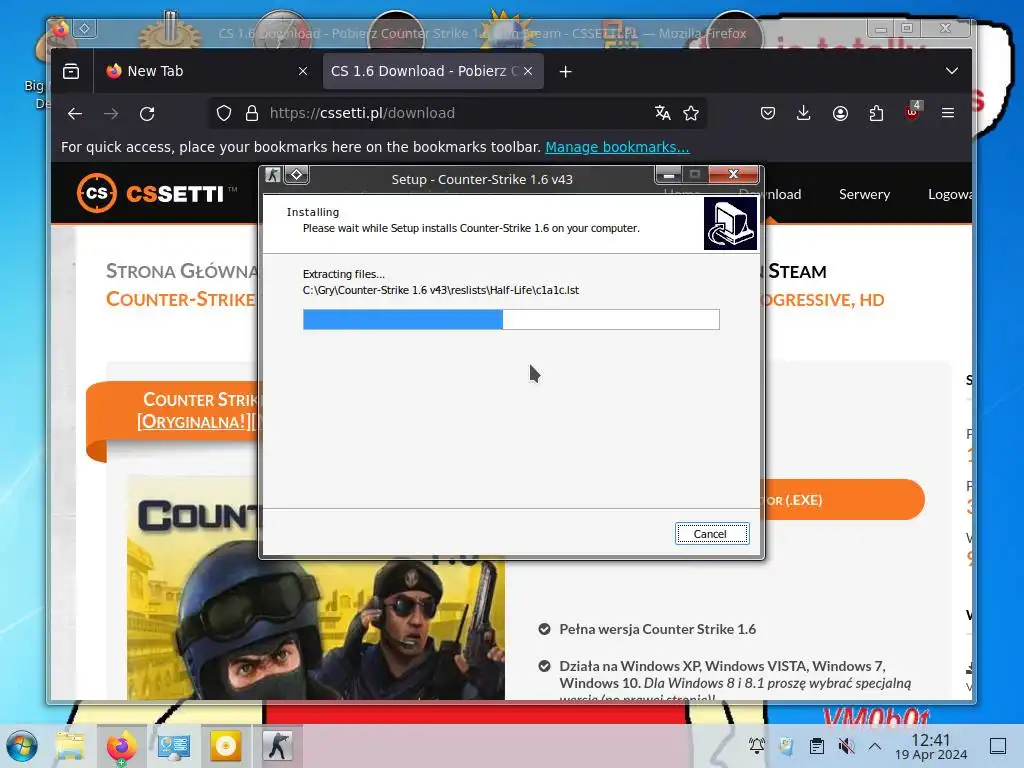Click the uBlock Origin extension icon

click(912, 112)
